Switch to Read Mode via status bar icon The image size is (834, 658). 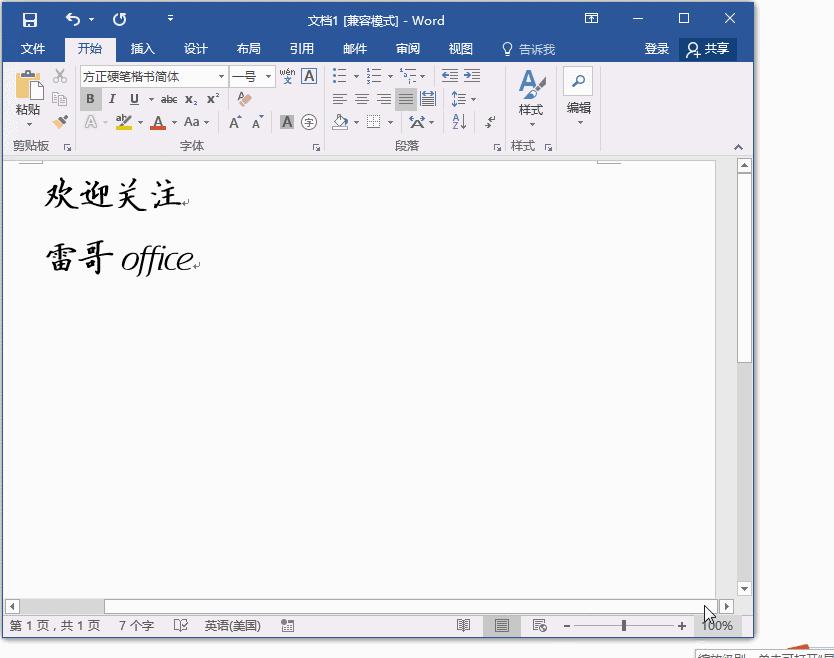[463, 625]
